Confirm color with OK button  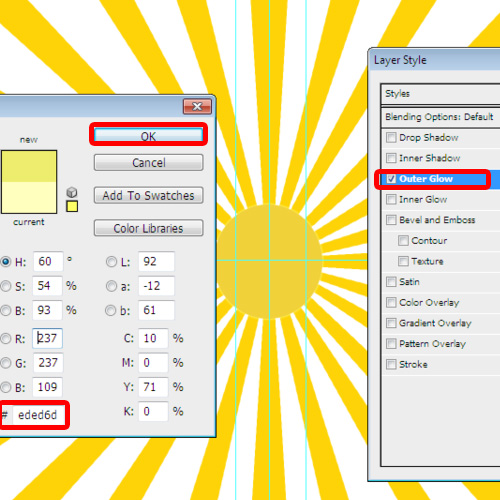148,136
